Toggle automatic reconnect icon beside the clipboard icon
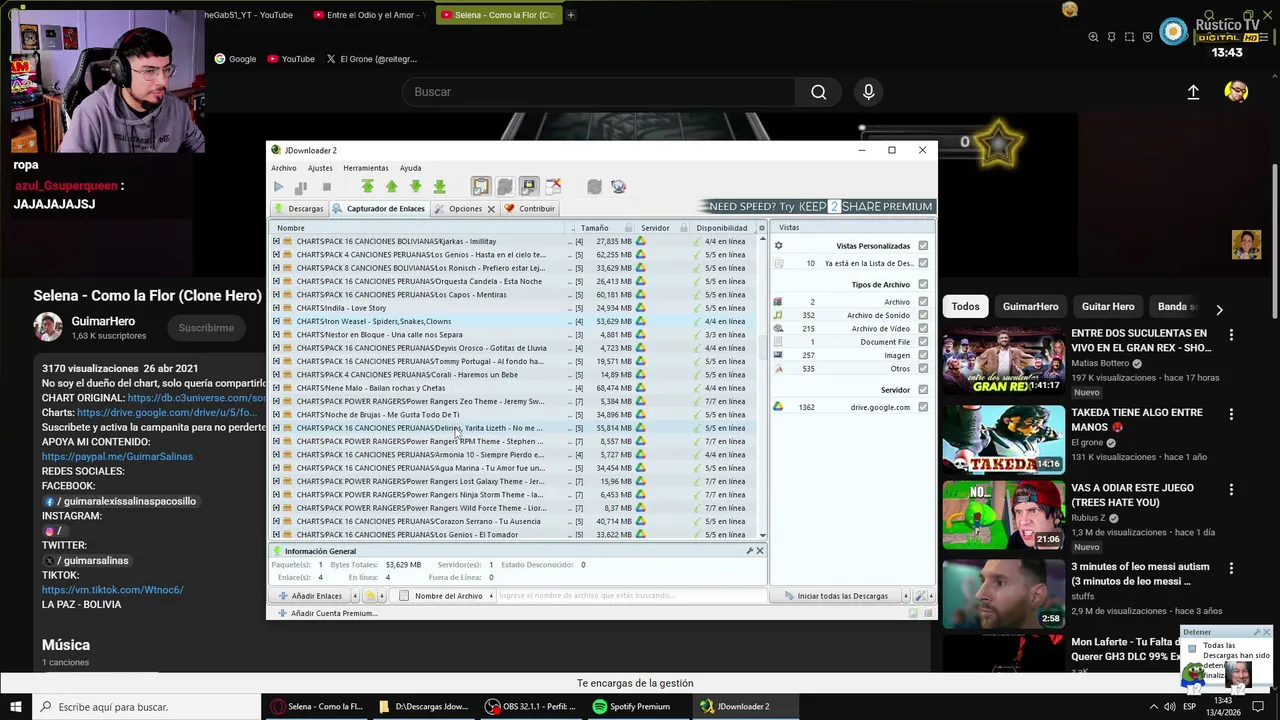This screenshot has height=720, width=1280. (505, 186)
